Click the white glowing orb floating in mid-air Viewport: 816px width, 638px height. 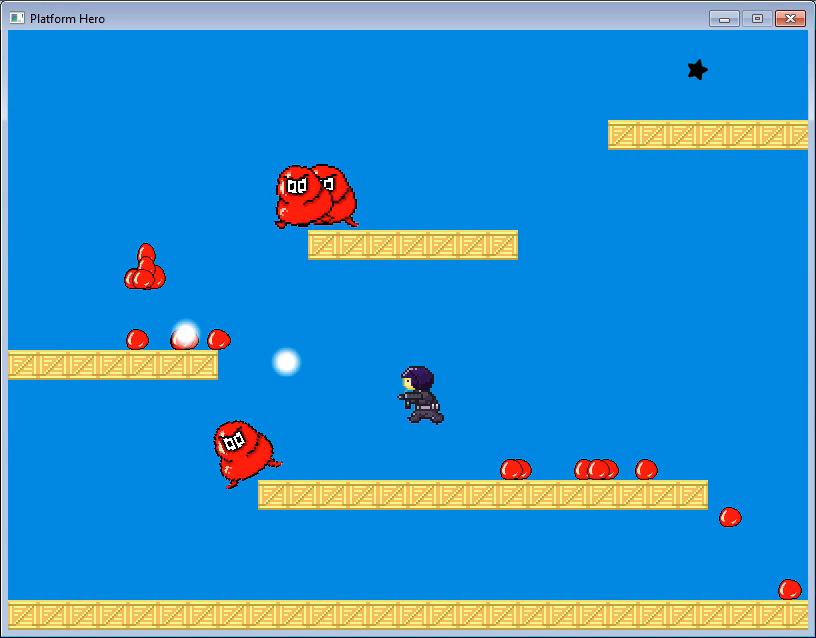pyautogui.click(x=286, y=362)
